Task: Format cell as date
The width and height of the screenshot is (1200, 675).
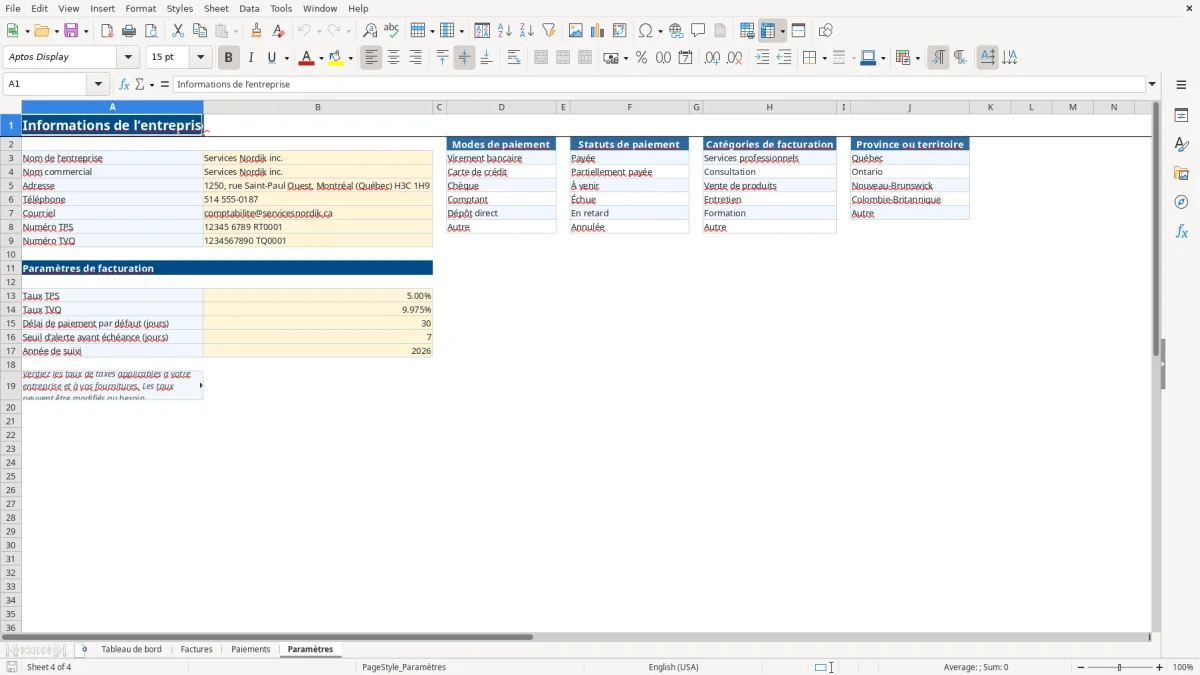Action: click(x=686, y=58)
